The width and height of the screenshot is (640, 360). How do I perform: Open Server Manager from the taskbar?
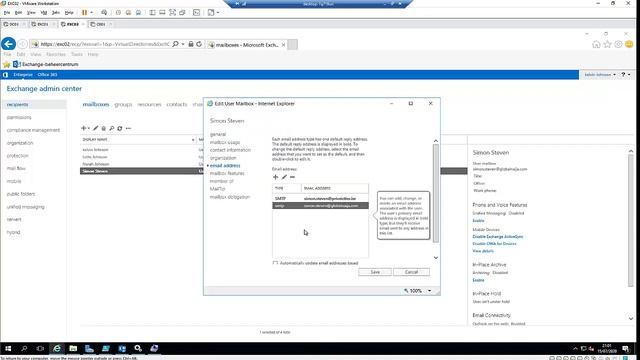click(x=89, y=348)
